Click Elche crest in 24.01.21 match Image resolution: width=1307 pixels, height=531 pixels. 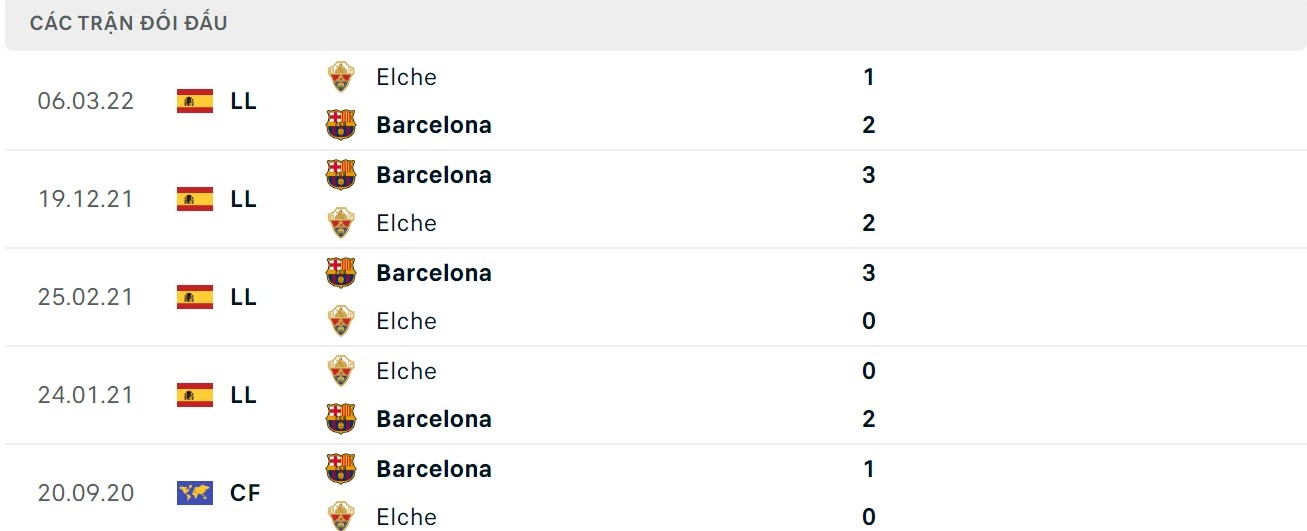click(x=341, y=371)
